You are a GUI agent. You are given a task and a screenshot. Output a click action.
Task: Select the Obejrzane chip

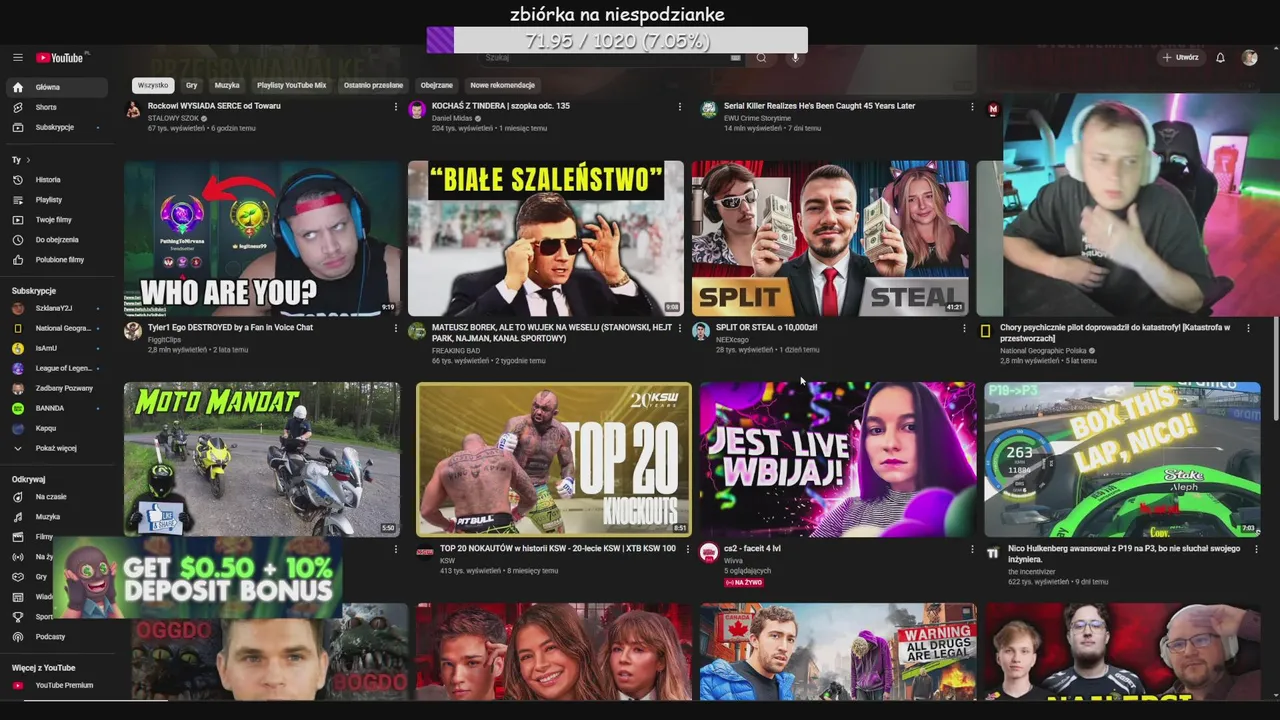437,85
